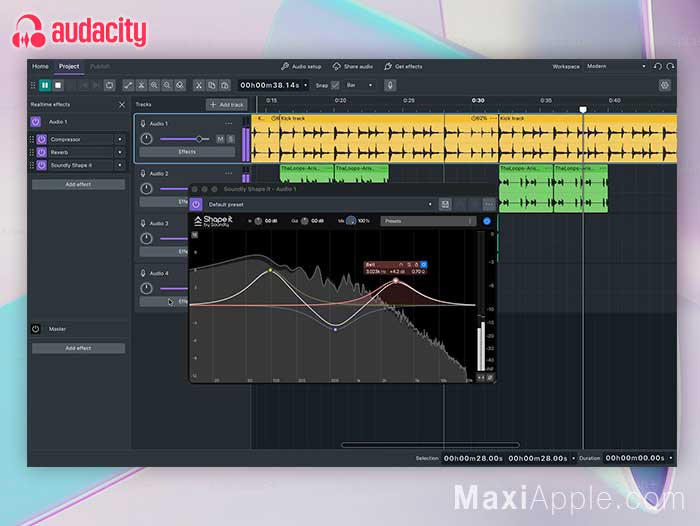700x526 pixels.
Task: Toggle the Master effects power button
Action: [36, 329]
